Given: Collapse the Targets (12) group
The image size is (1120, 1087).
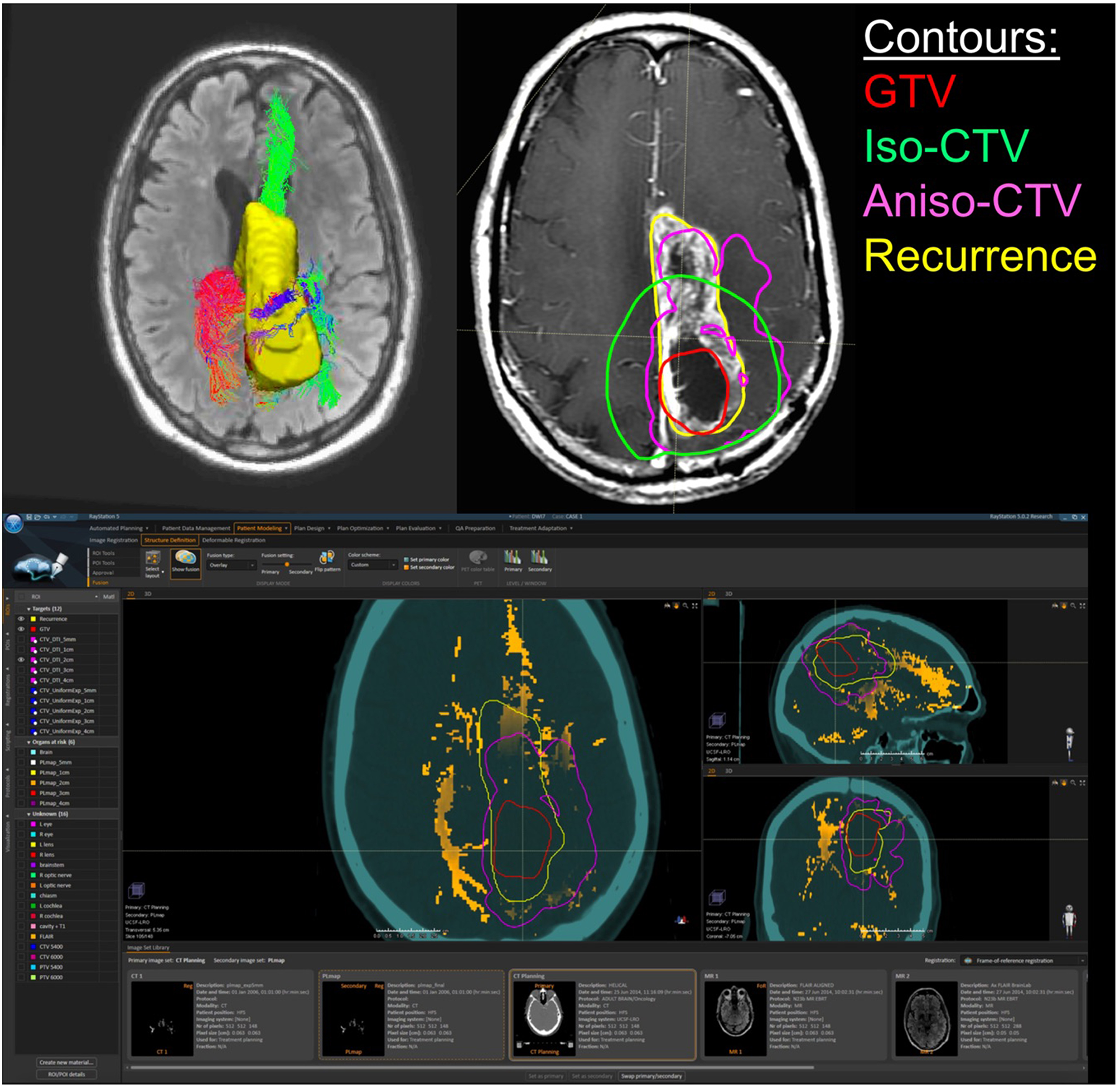Looking at the screenshot, I should click(x=28, y=609).
